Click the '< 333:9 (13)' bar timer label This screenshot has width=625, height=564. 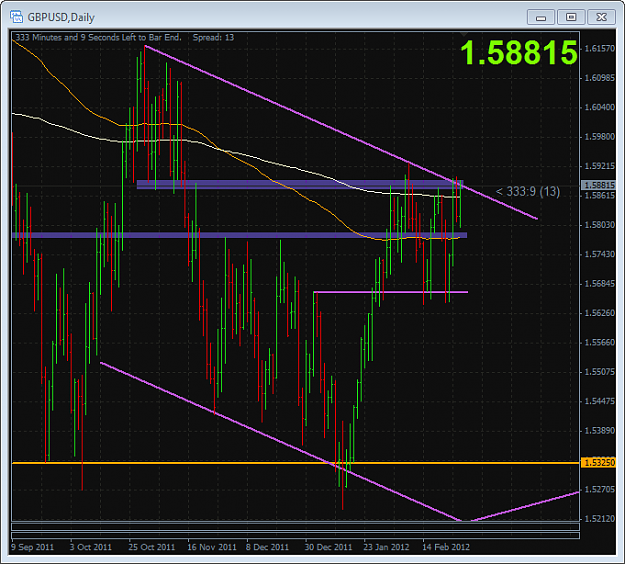tap(528, 192)
